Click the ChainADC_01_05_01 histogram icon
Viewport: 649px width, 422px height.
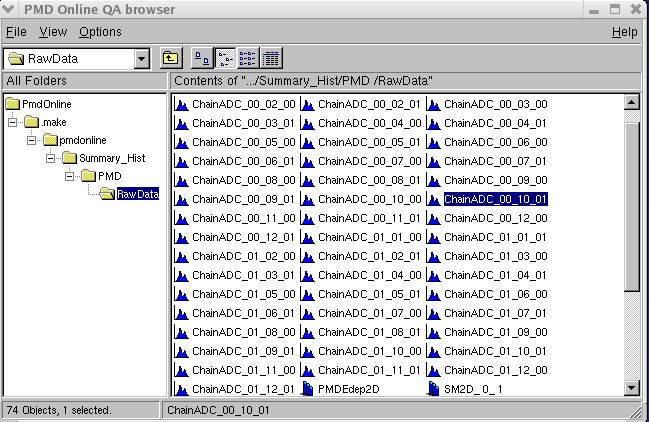pyautogui.click(x=307, y=295)
